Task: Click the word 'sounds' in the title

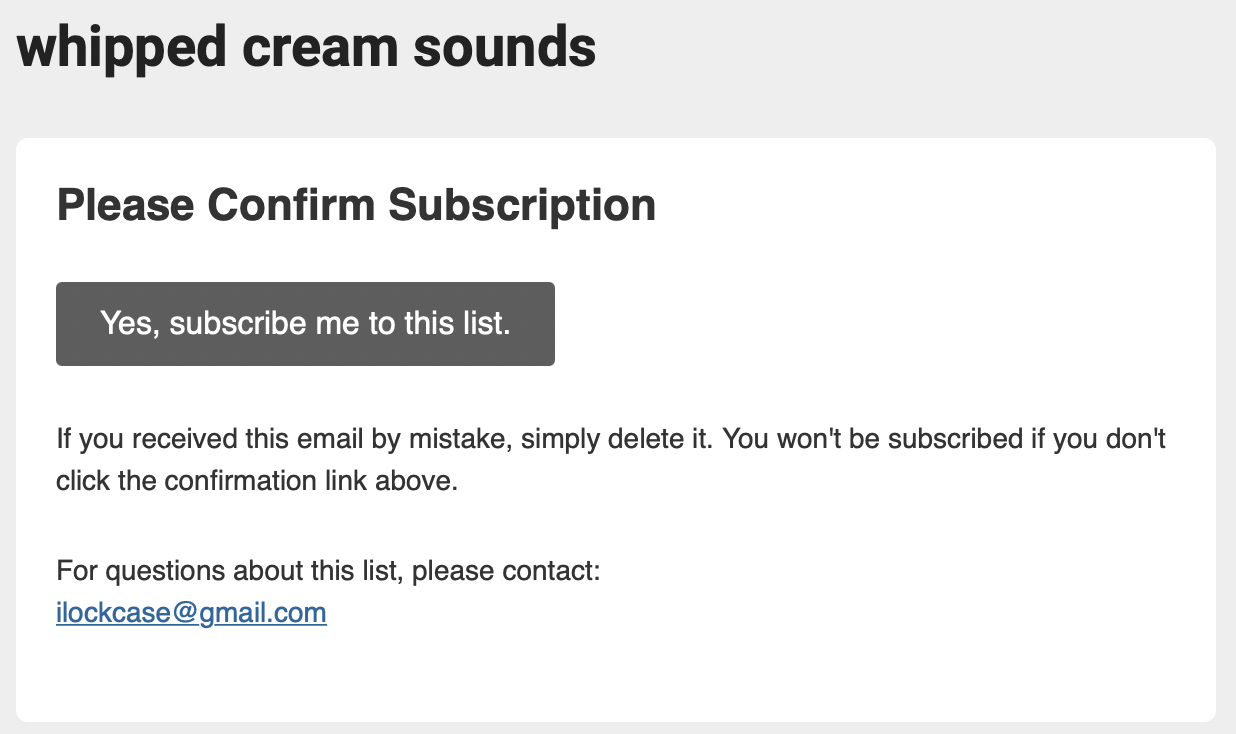Action: tap(504, 47)
